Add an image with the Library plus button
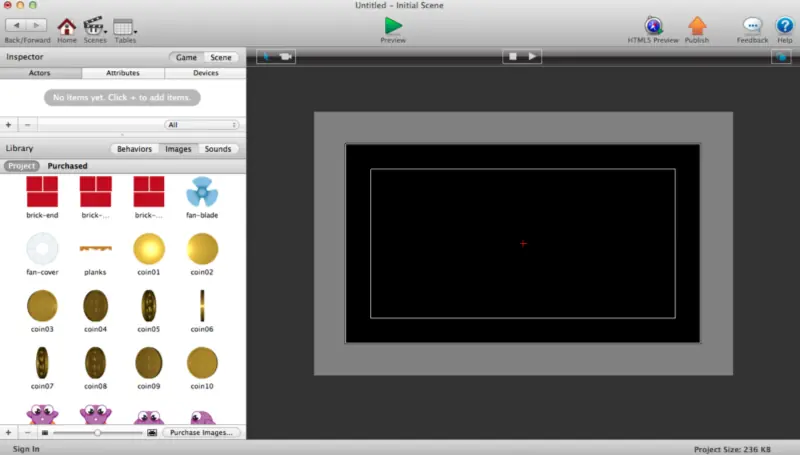The height and width of the screenshot is (455, 800). point(9,433)
